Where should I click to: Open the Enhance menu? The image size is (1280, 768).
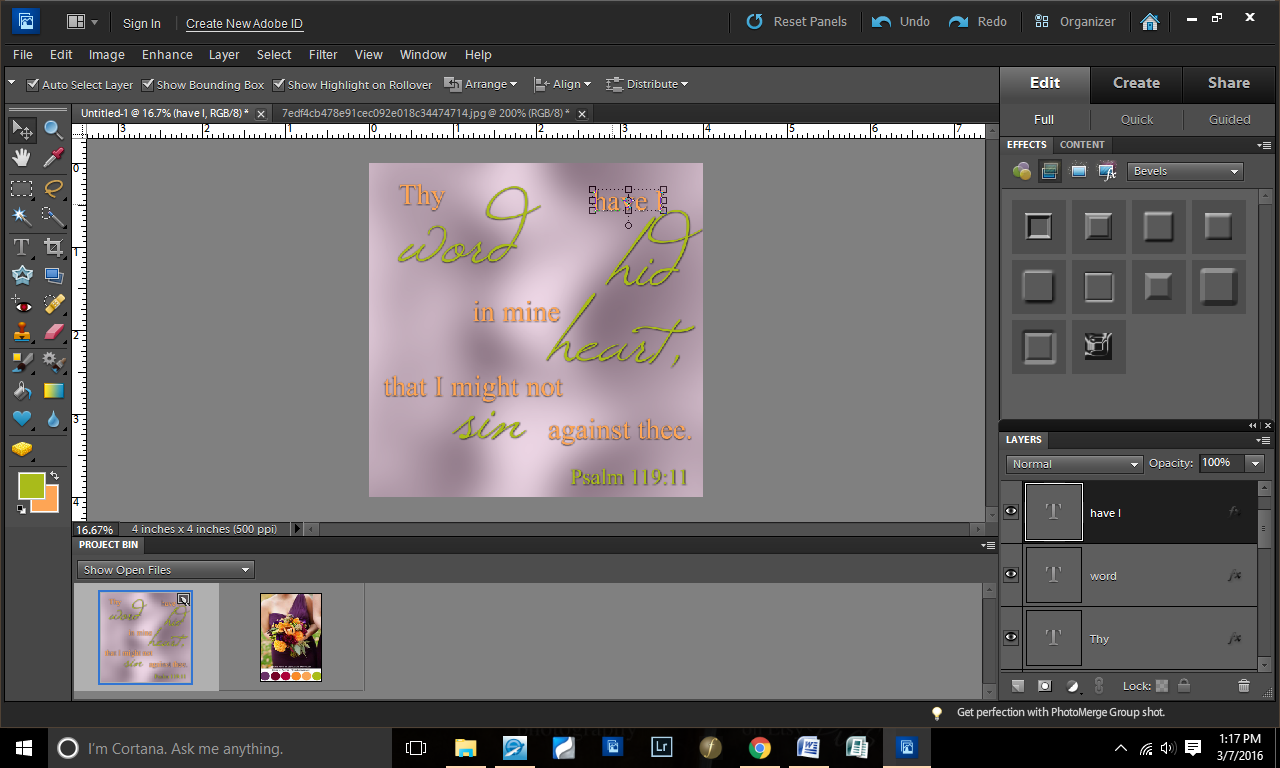[x=167, y=55]
